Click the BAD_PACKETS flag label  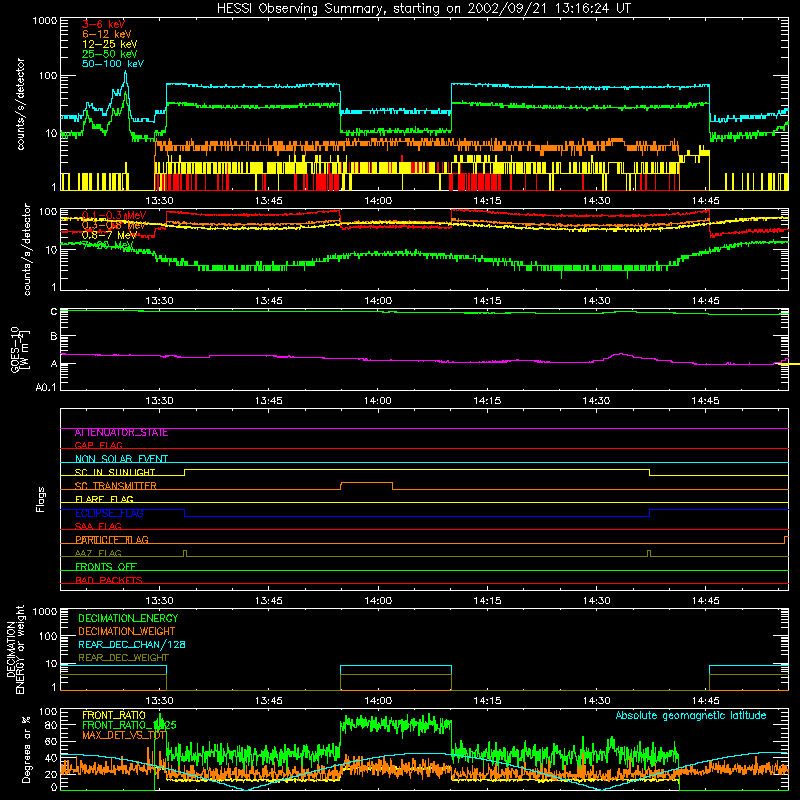[109, 580]
